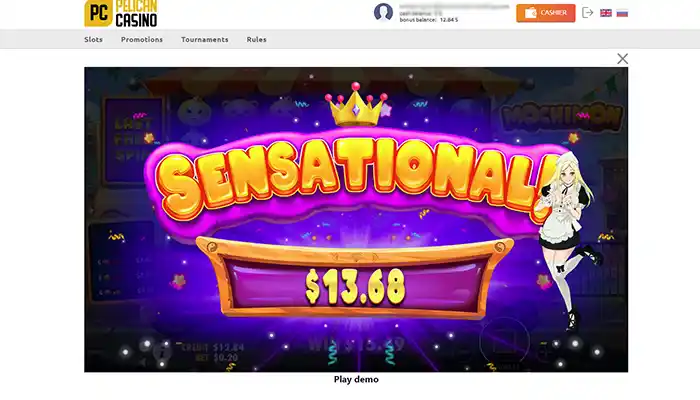Click the Mochimon game title logo

(x=562, y=117)
